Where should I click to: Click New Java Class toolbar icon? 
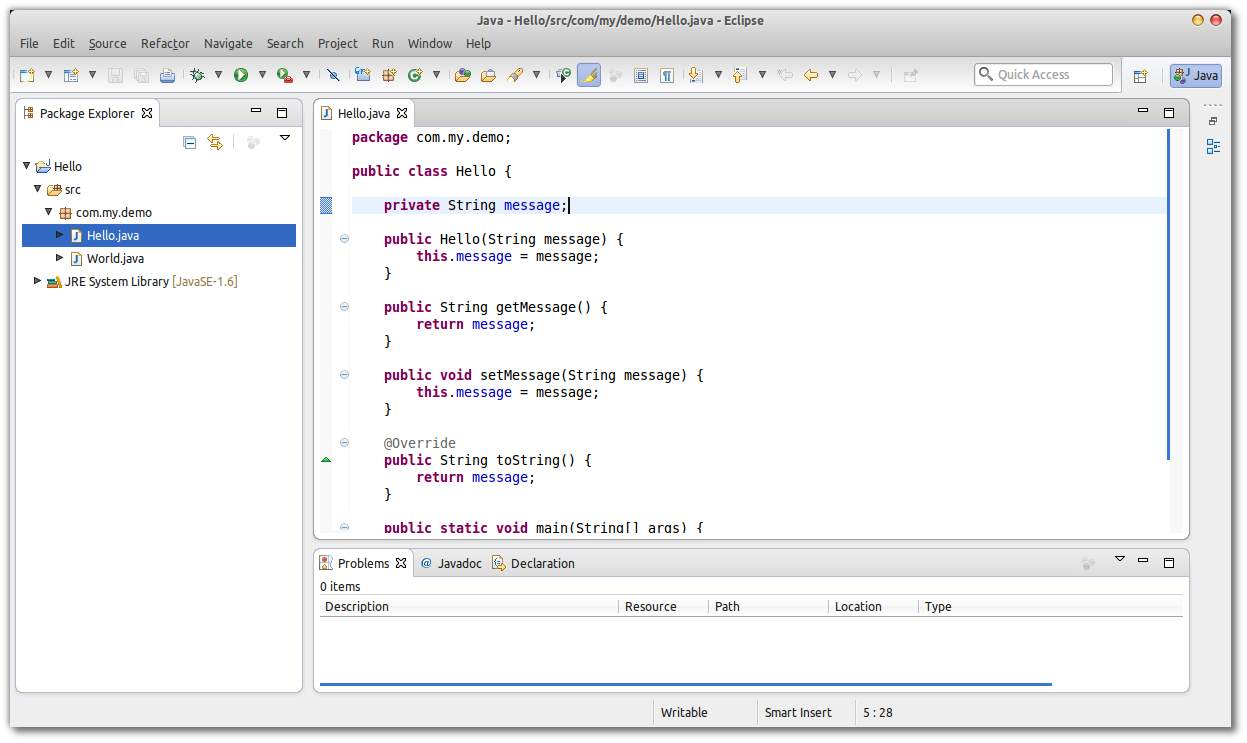click(x=414, y=75)
